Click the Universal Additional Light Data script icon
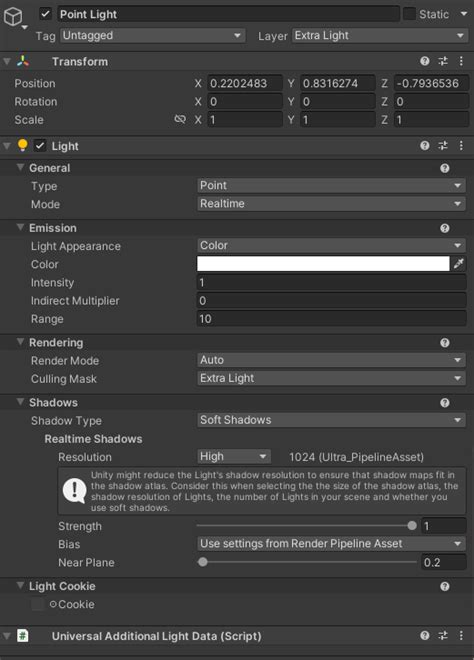Image resolution: width=474 pixels, height=660 pixels. [x=23, y=636]
